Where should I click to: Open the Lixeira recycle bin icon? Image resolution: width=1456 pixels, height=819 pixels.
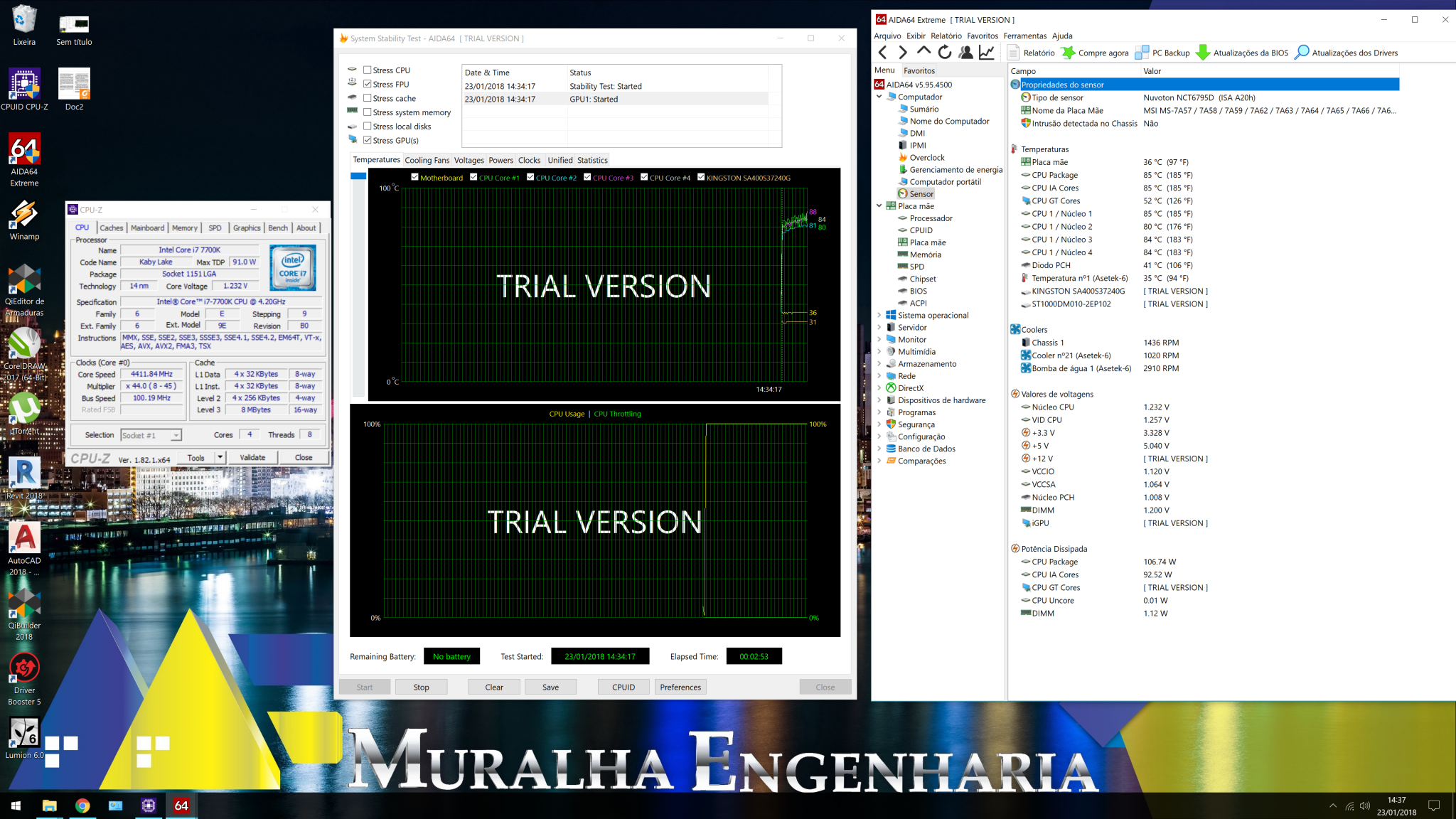tap(24, 25)
